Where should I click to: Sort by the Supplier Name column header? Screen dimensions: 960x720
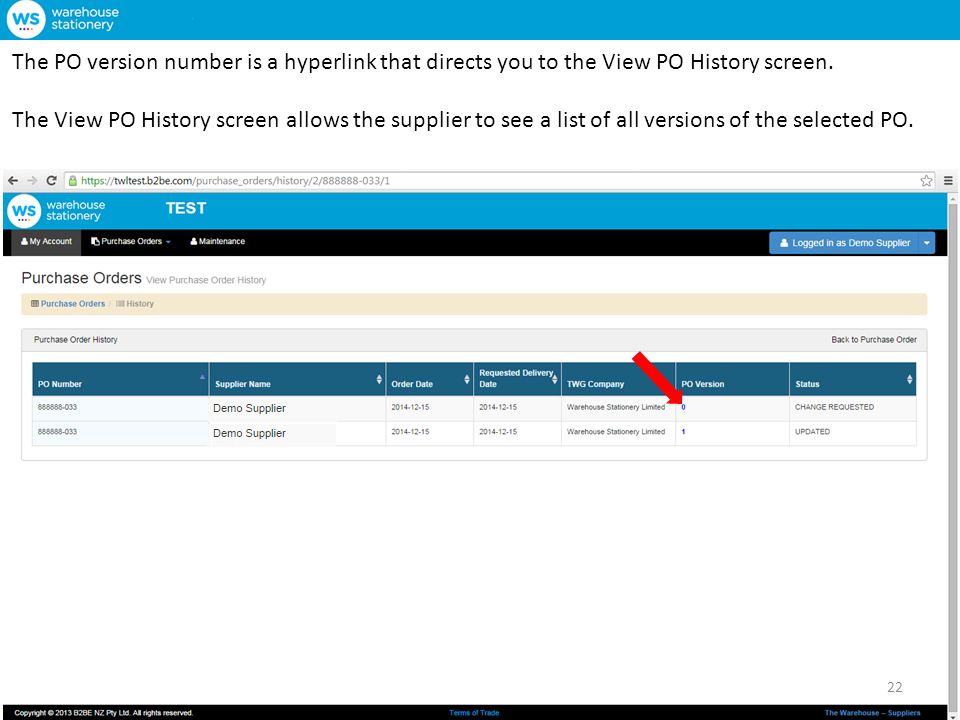298,380
